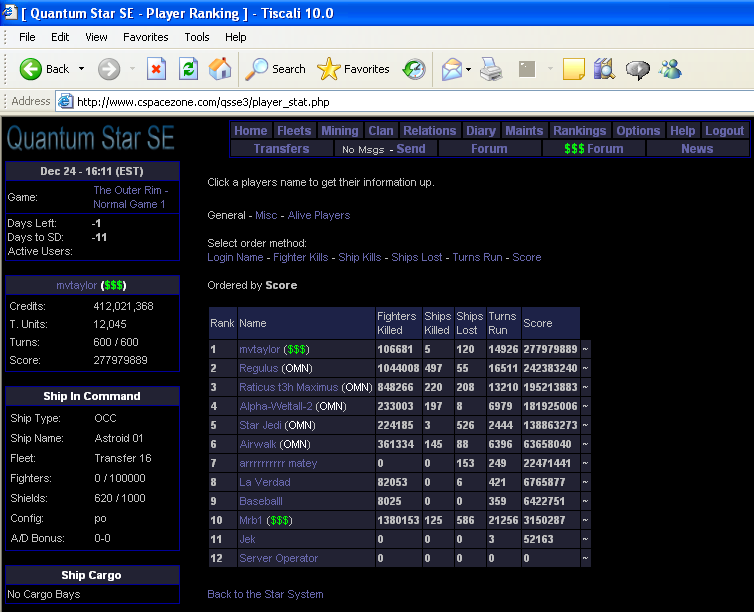Expand the Forward button dropdown arrow
Viewport: 754px width, 612px height.
(131, 69)
